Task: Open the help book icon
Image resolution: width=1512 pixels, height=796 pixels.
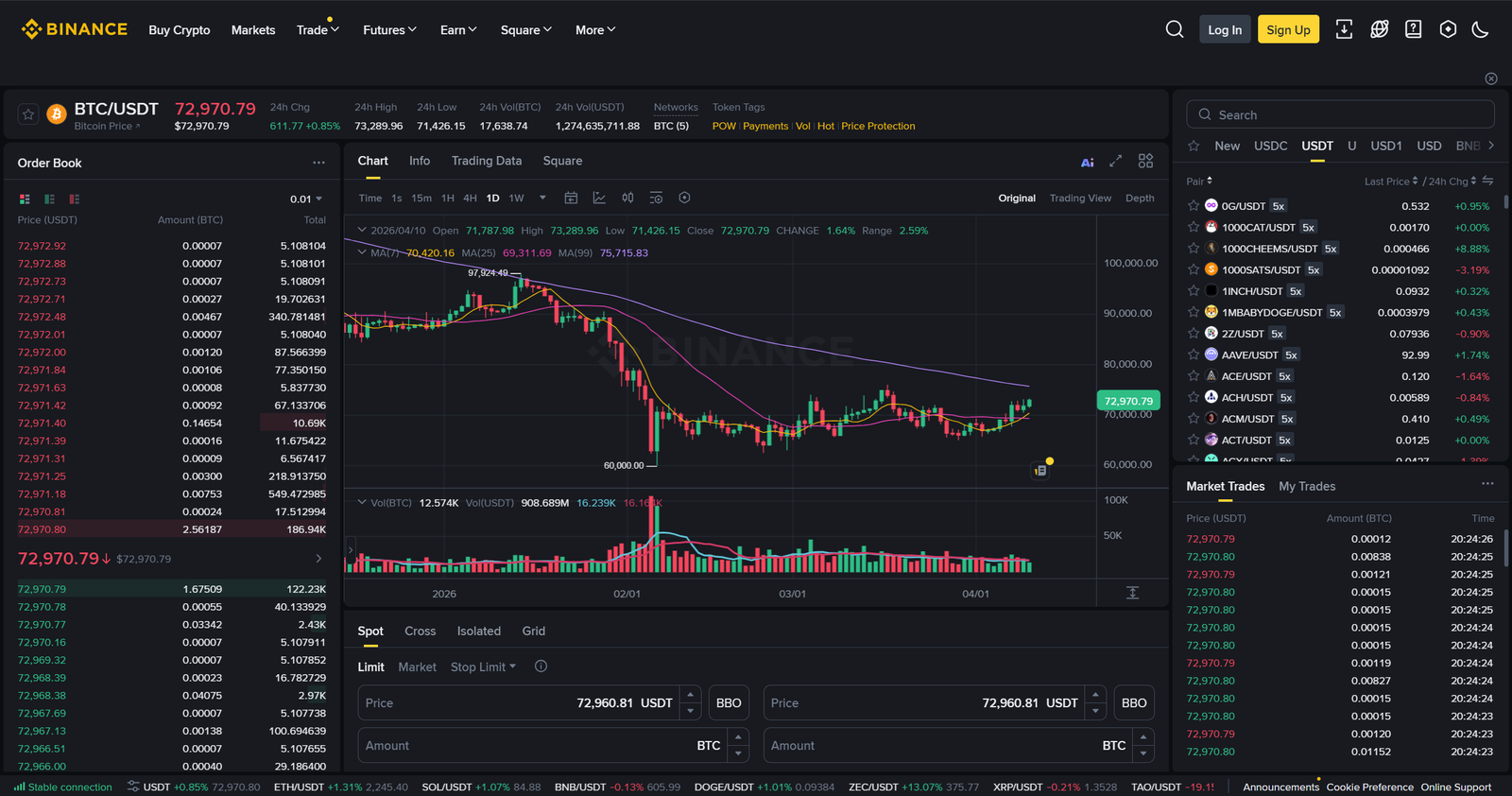Action: click(x=1414, y=29)
